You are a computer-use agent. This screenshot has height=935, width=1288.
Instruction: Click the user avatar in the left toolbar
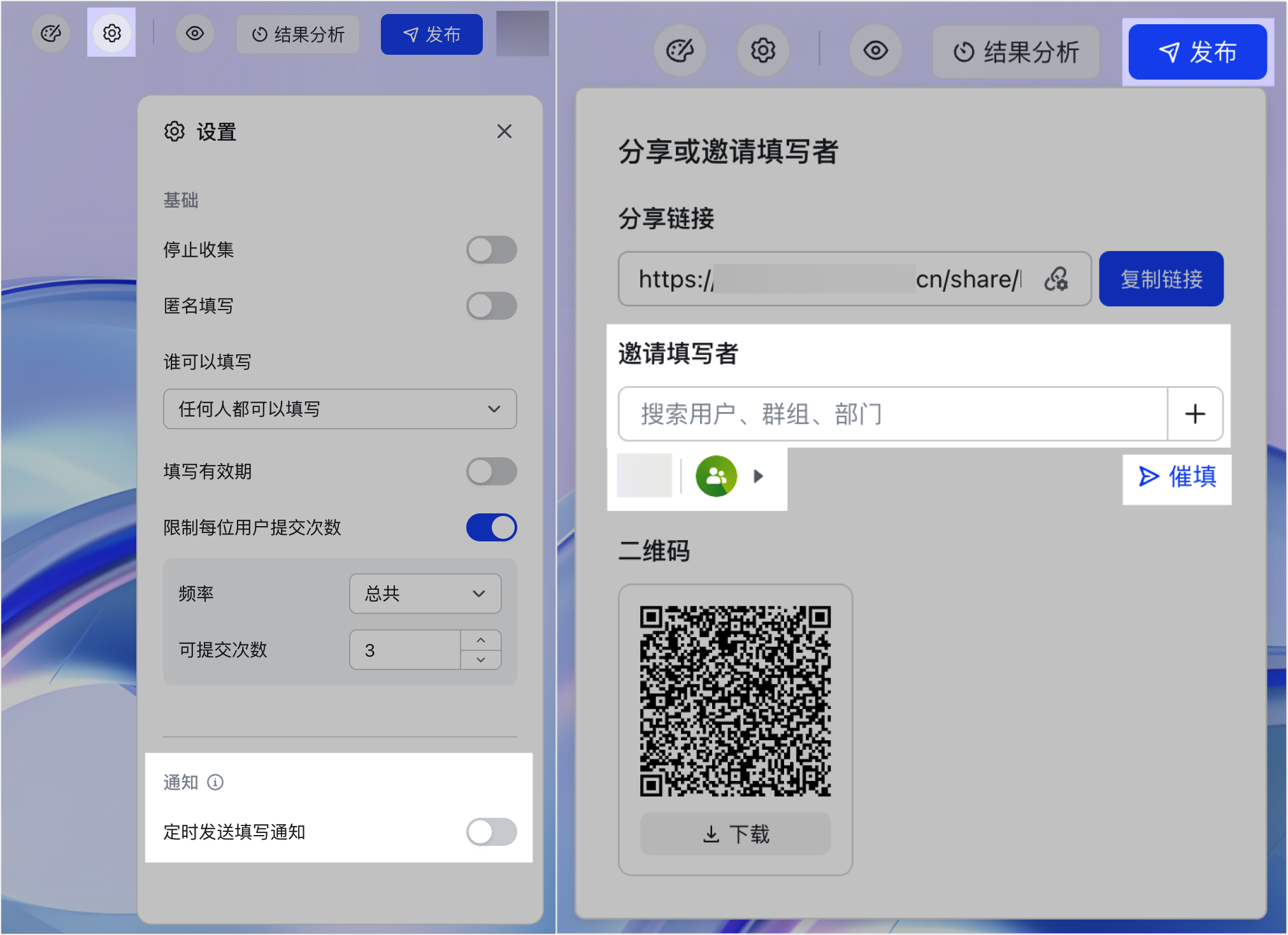coord(522,33)
